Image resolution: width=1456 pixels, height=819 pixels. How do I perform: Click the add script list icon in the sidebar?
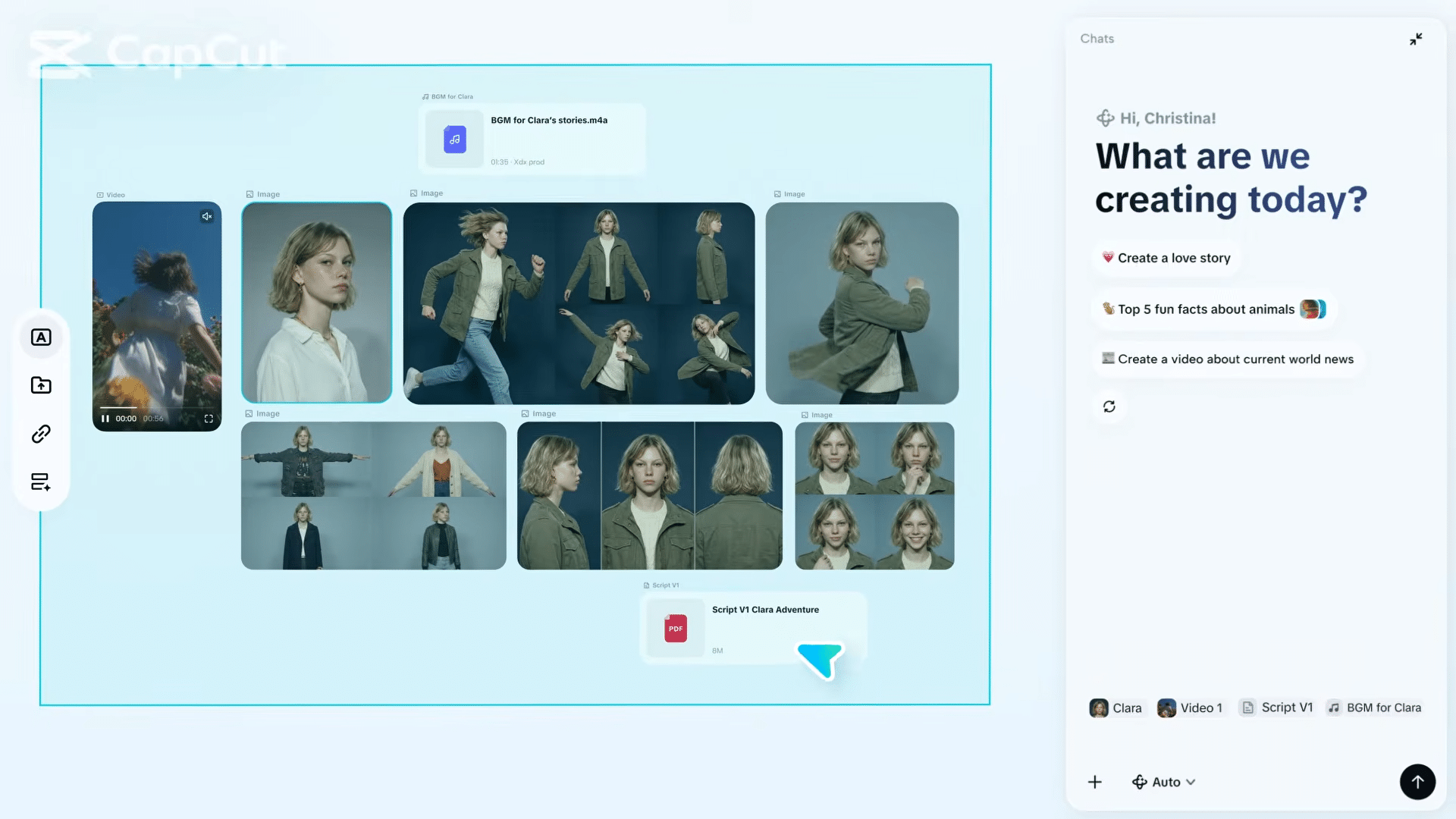tap(41, 482)
